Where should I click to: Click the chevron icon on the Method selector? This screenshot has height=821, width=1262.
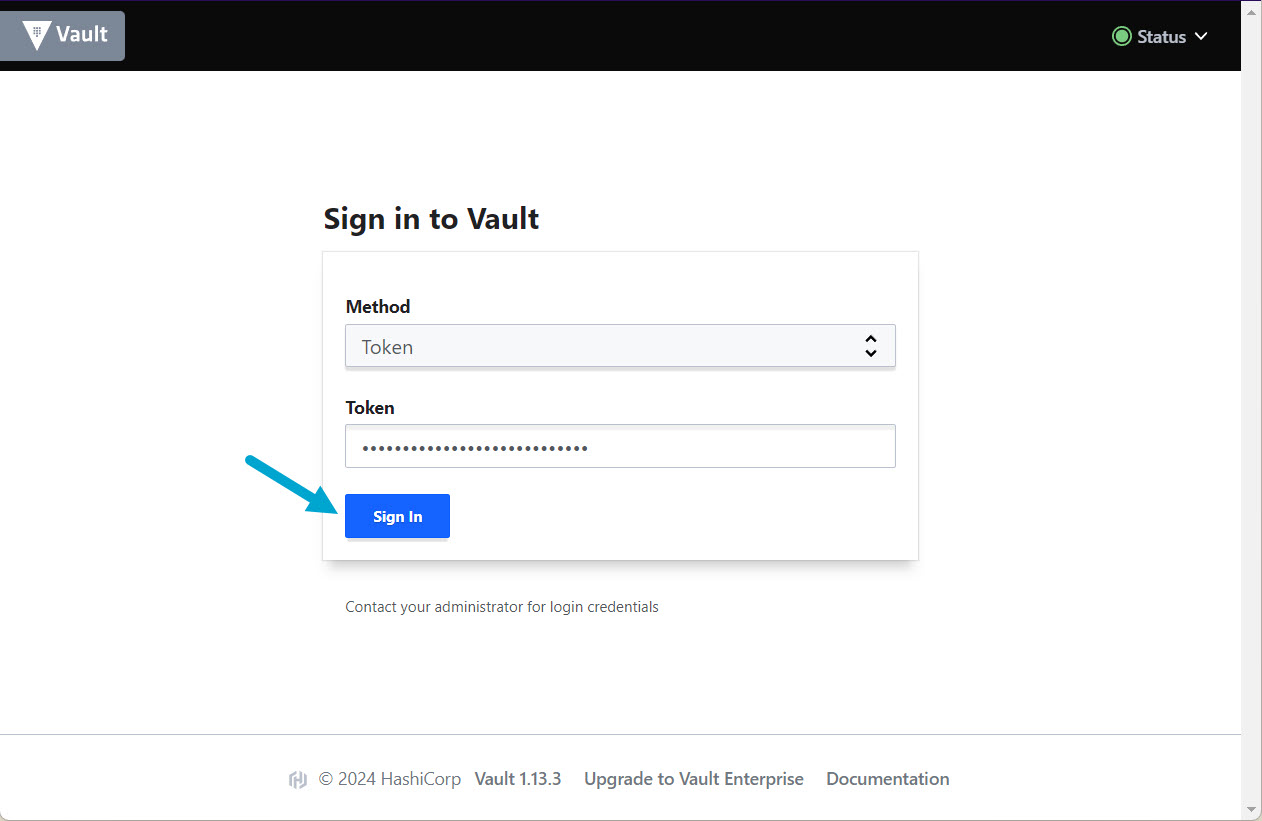pos(870,345)
